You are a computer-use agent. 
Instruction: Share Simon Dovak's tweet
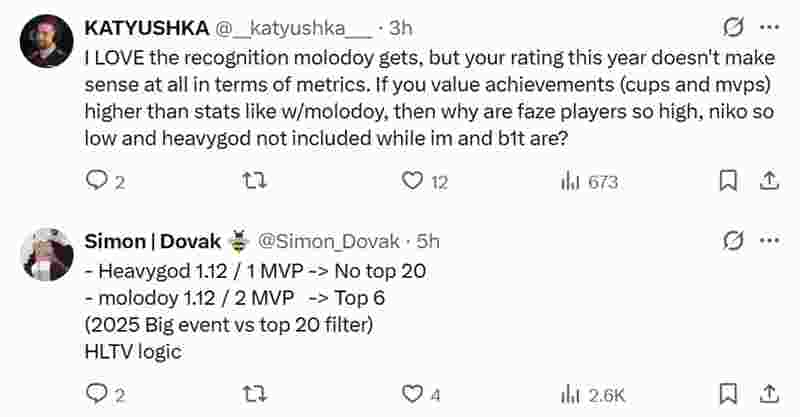pyautogui.click(x=769, y=394)
